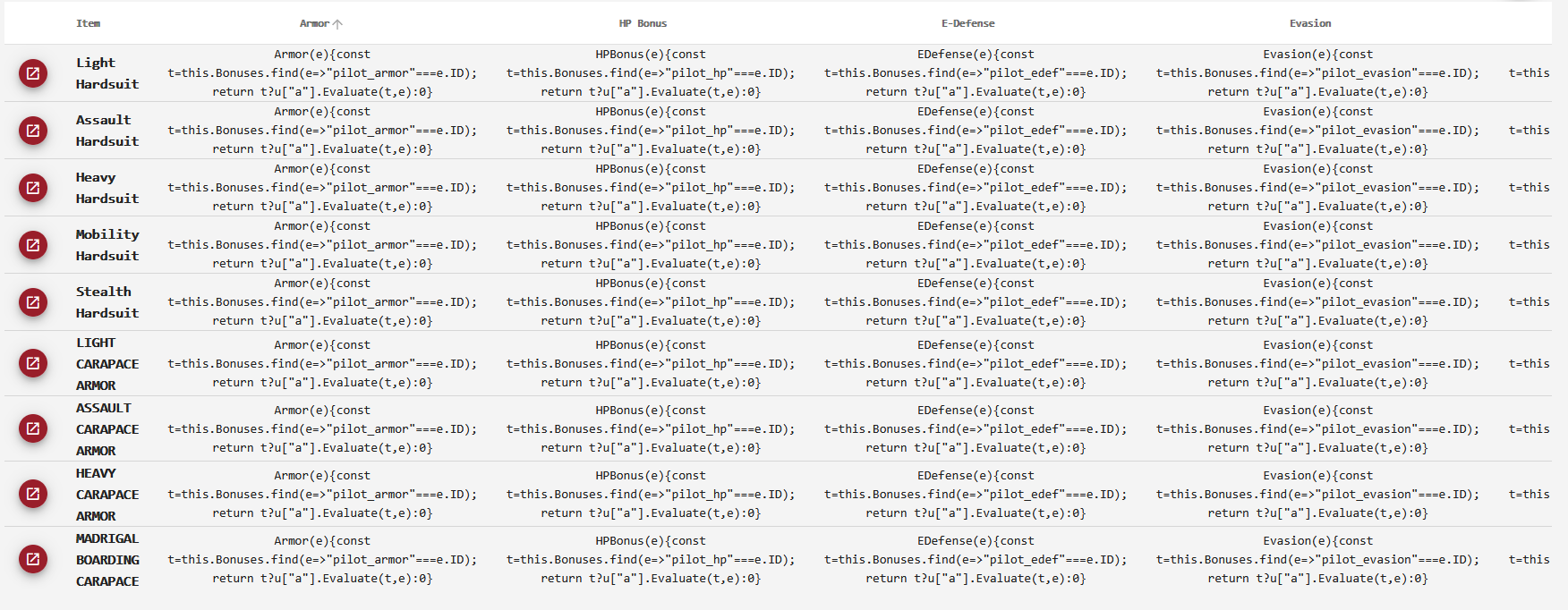The image size is (1568, 610).
Task: Open details for HEAVY CARAPACE ARMOR
Action: [x=33, y=494]
